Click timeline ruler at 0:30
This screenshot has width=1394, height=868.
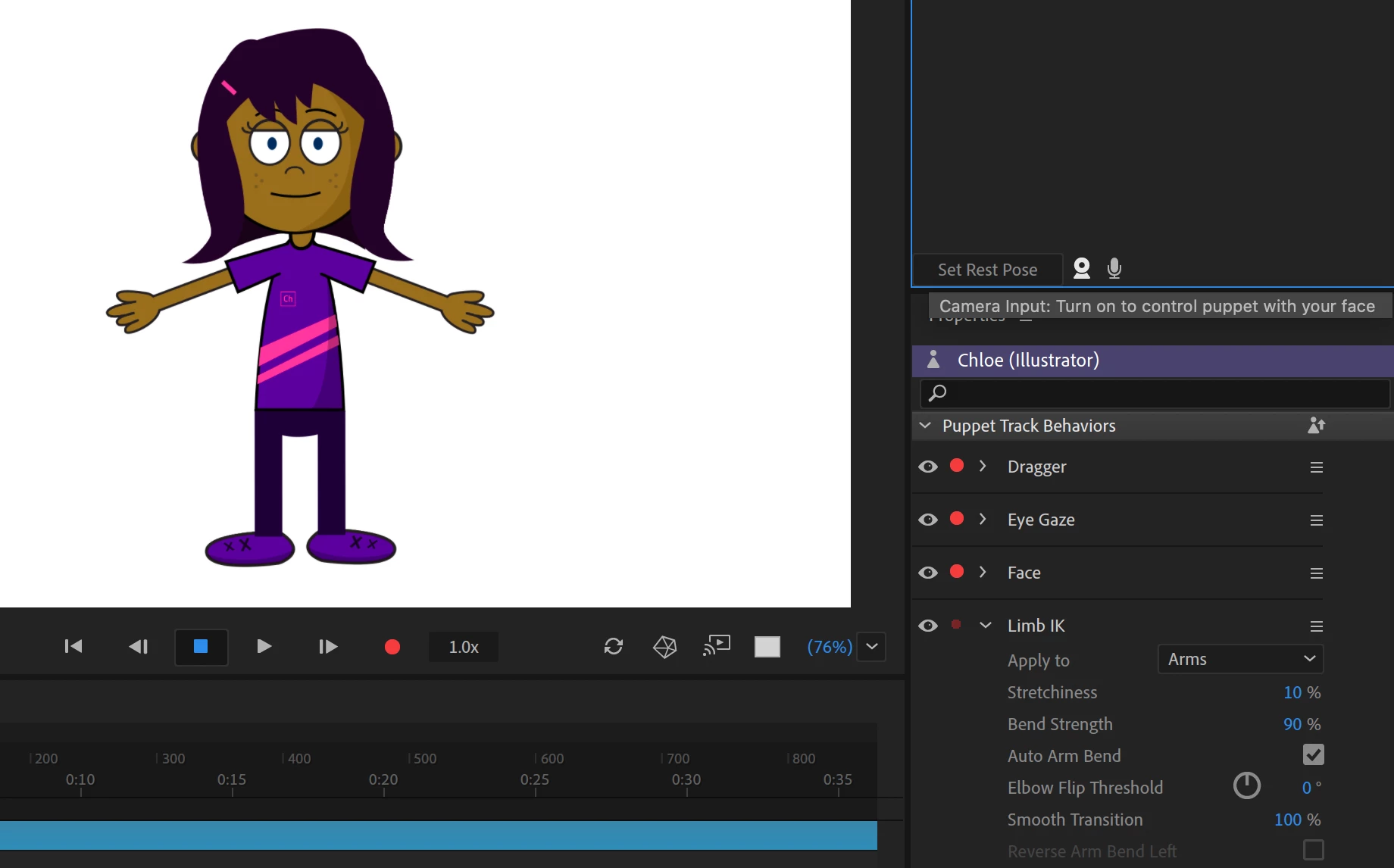[686, 779]
